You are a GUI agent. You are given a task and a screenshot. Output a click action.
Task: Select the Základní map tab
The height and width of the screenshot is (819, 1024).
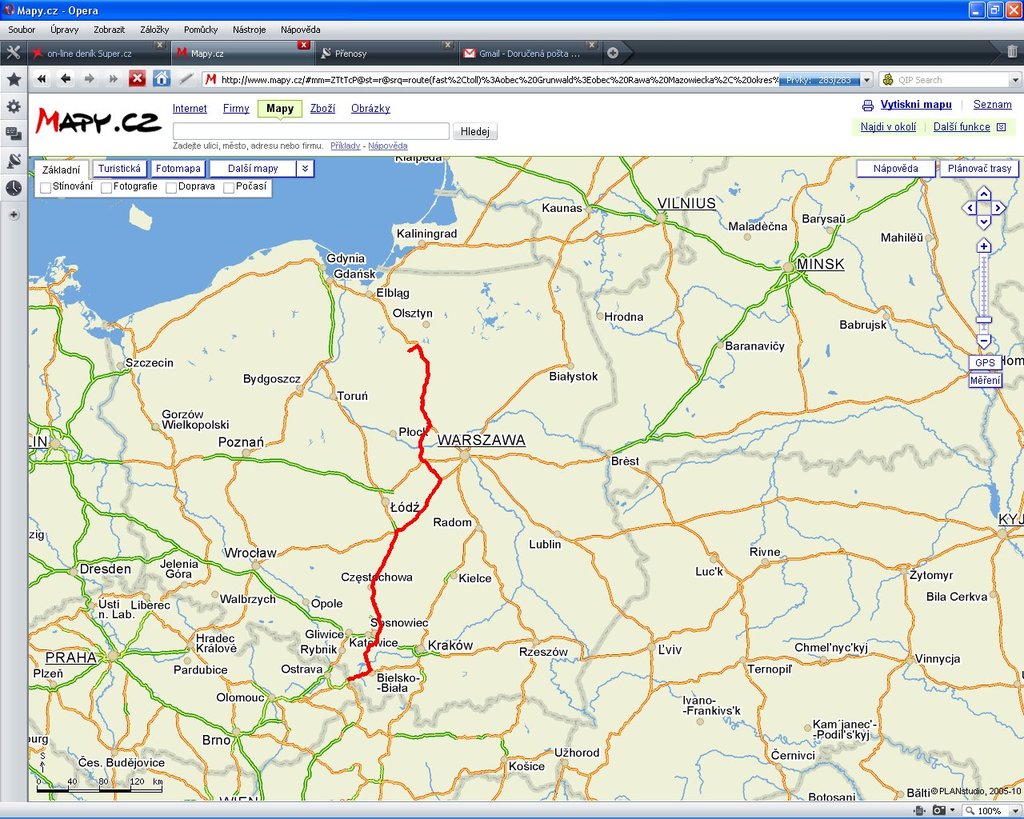coord(61,170)
